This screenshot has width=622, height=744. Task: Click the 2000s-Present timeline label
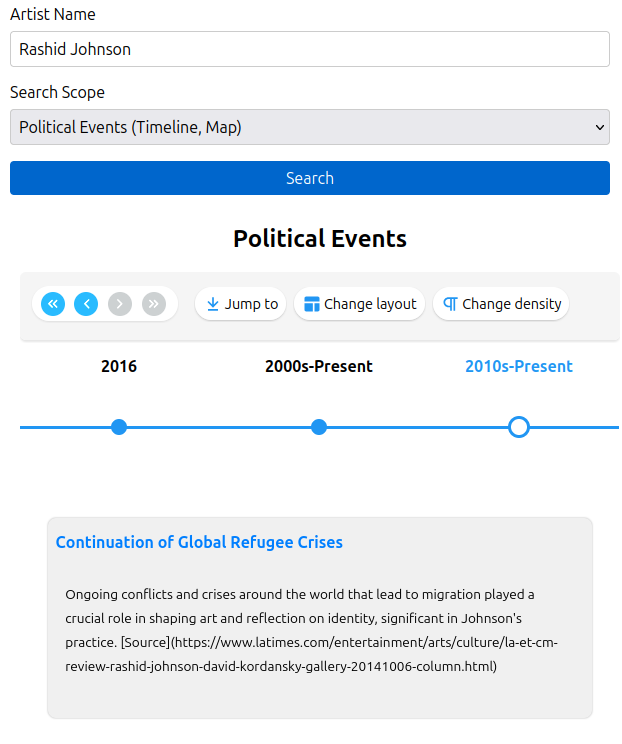pyautogui.click(x=319, y=366)
